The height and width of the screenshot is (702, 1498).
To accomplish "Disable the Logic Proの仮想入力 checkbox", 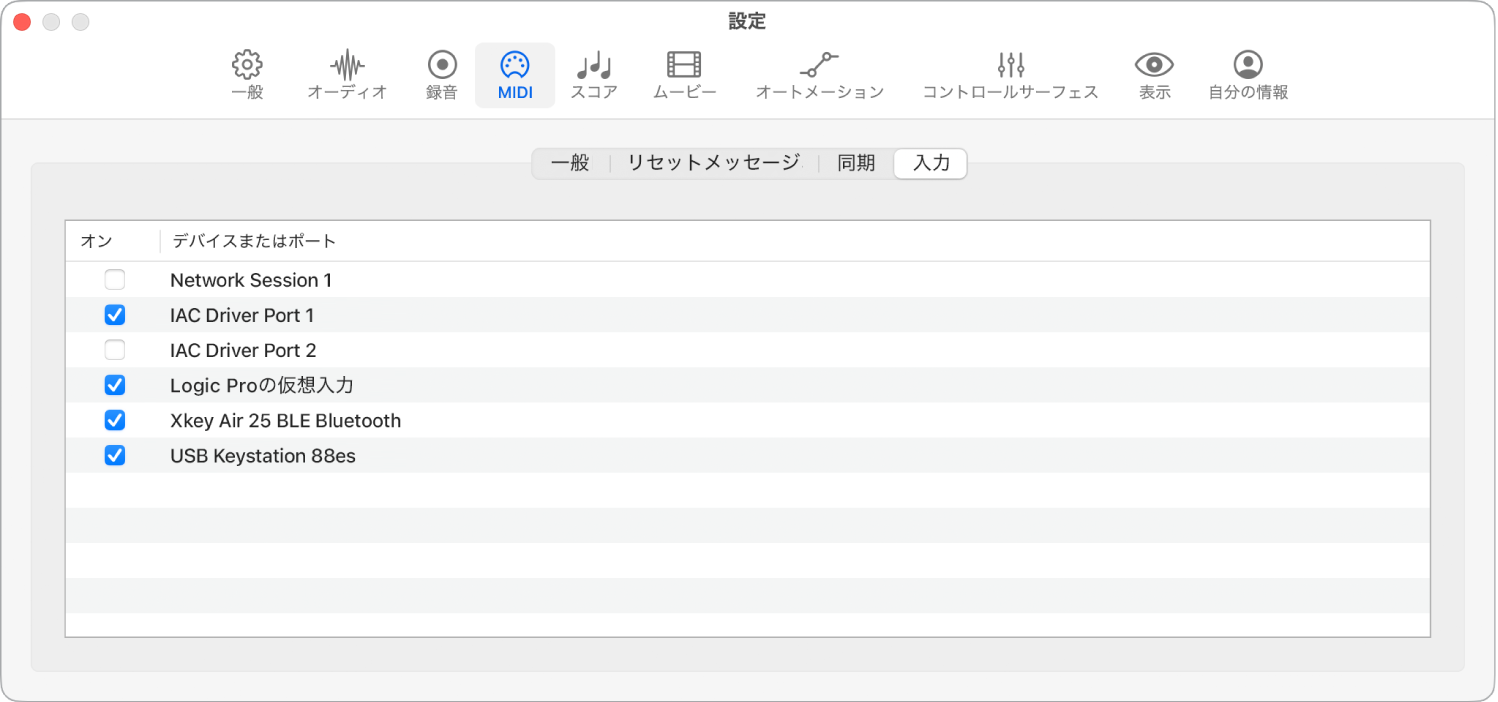I will pos(114,385).
